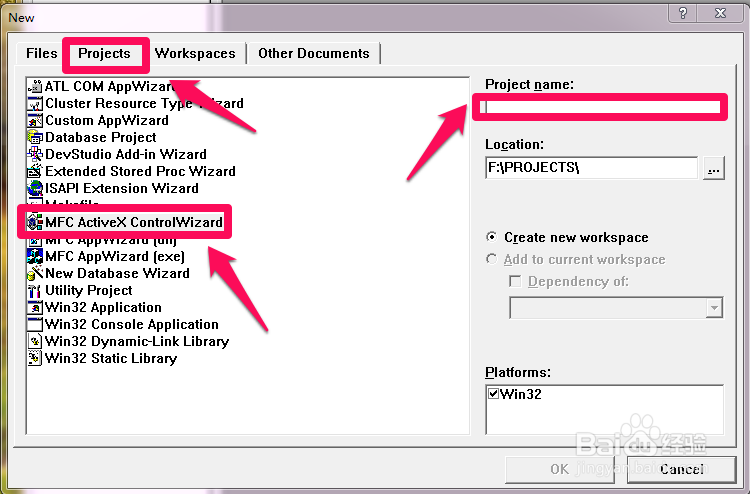Click the question mark help button
The height and width of the screenshot is (494, 750).
pos(683,13)
